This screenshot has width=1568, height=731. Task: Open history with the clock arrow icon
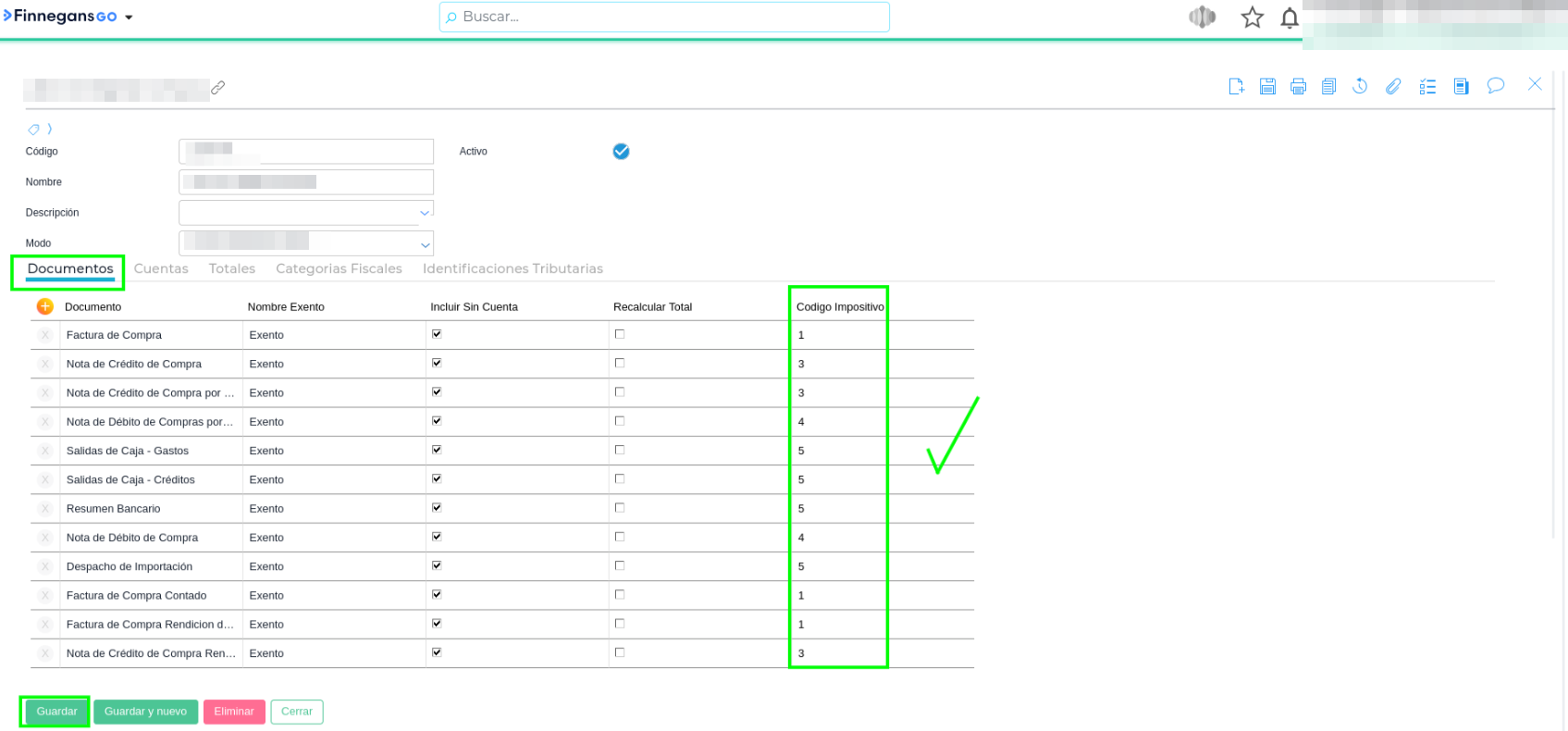[1360, 86]
